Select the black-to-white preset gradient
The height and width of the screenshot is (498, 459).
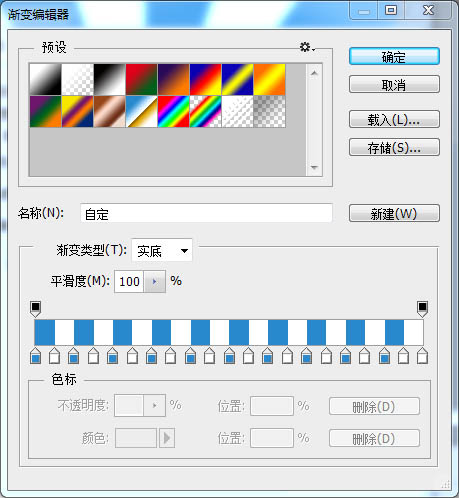(x=109, y=79)
